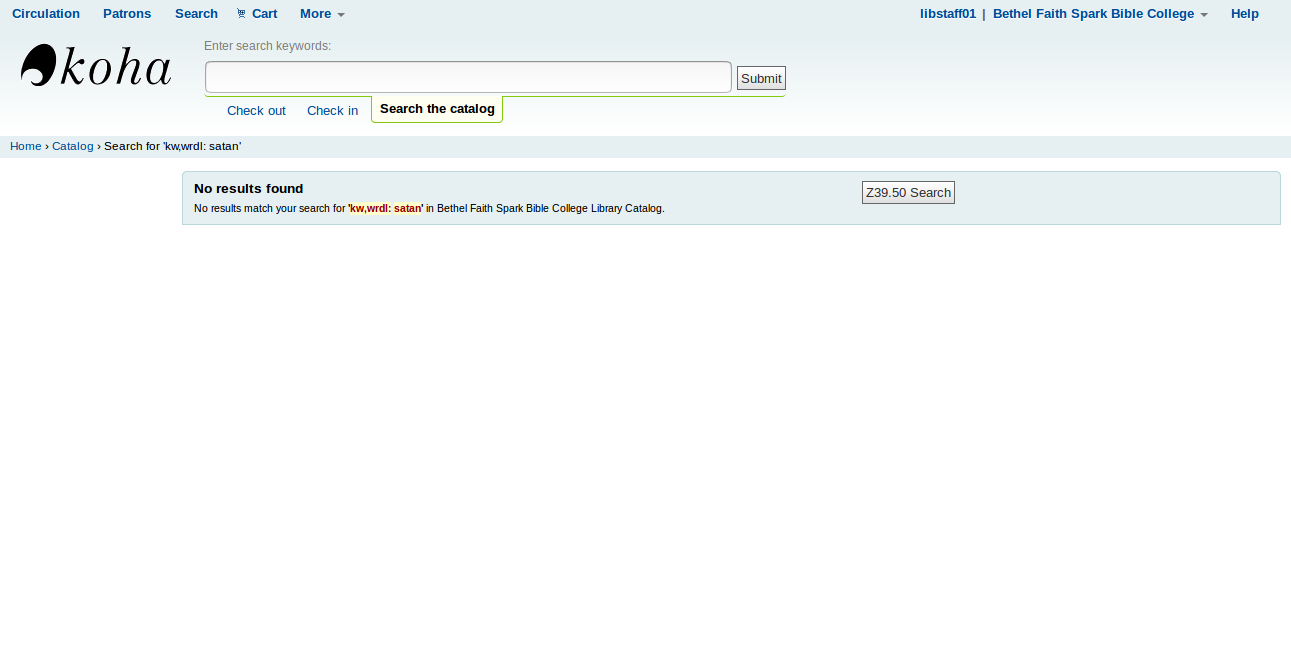The height and width of the screenshot is (670, 1291).
Task: Switch to the Check out tab
Action: click(x=256, y=111)
